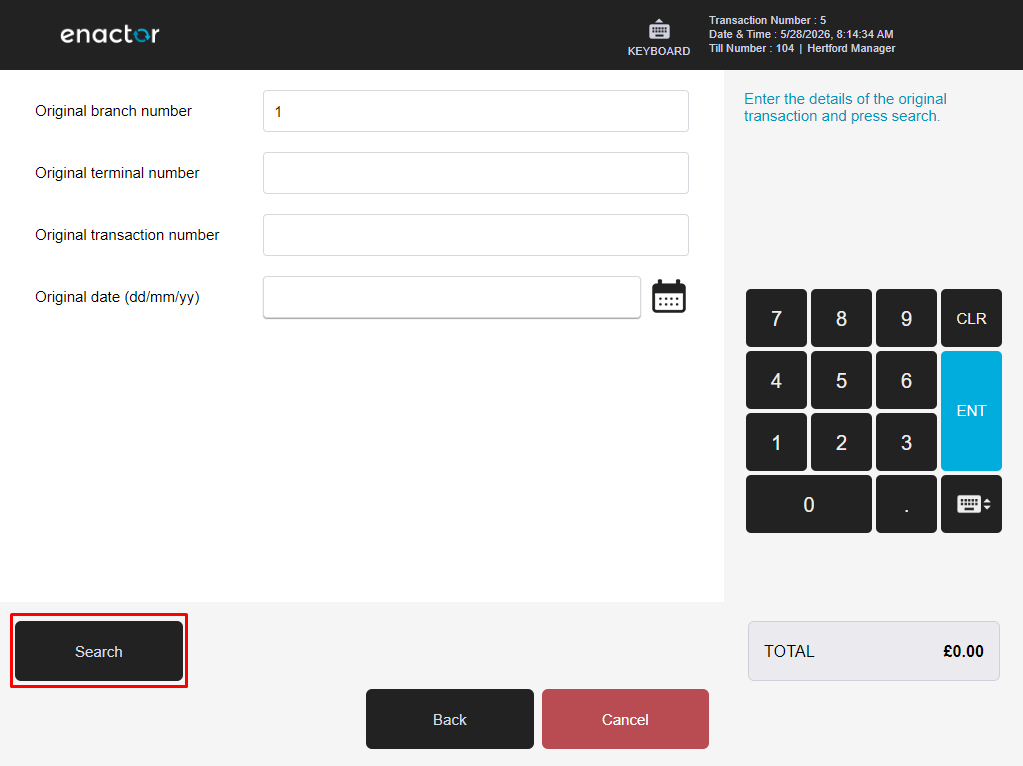Tap the decimal point key
The image size is (1023, 766).
coord(906,504)
